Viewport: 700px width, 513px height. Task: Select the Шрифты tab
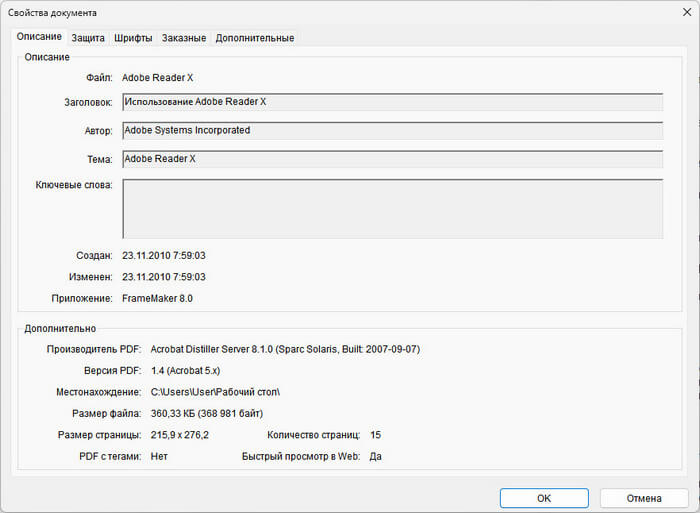click(133, 38)
